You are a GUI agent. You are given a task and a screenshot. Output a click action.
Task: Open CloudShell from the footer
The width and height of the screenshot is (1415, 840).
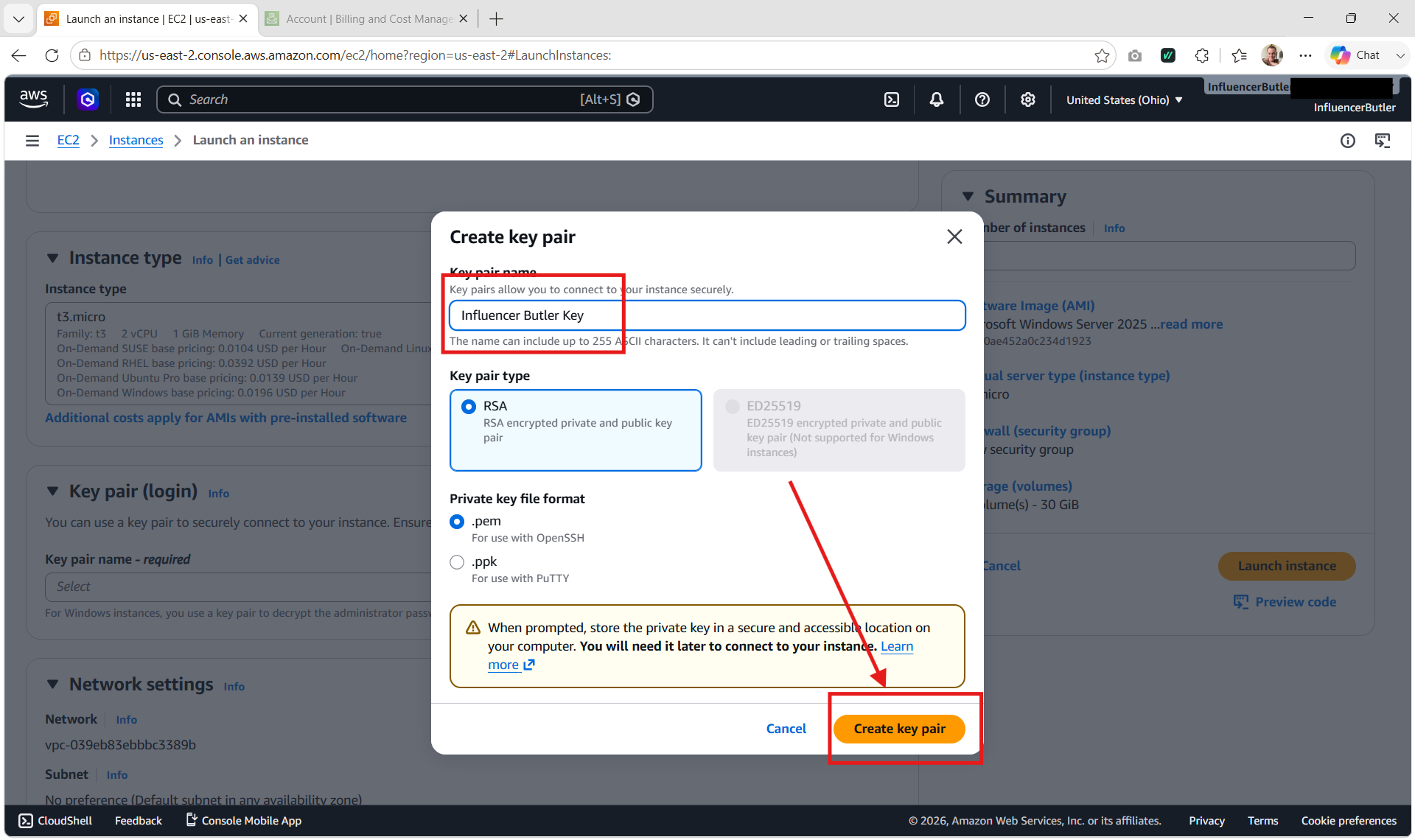pyautogui.click(x=55, y=821)
